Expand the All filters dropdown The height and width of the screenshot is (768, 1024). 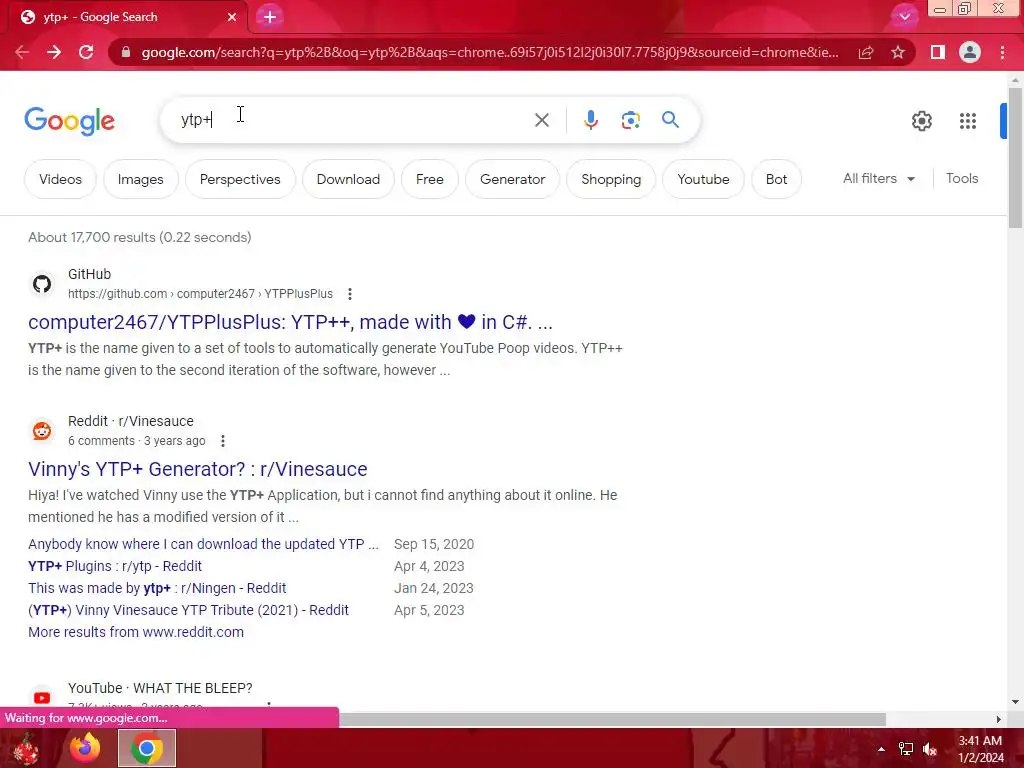[878, 178]
